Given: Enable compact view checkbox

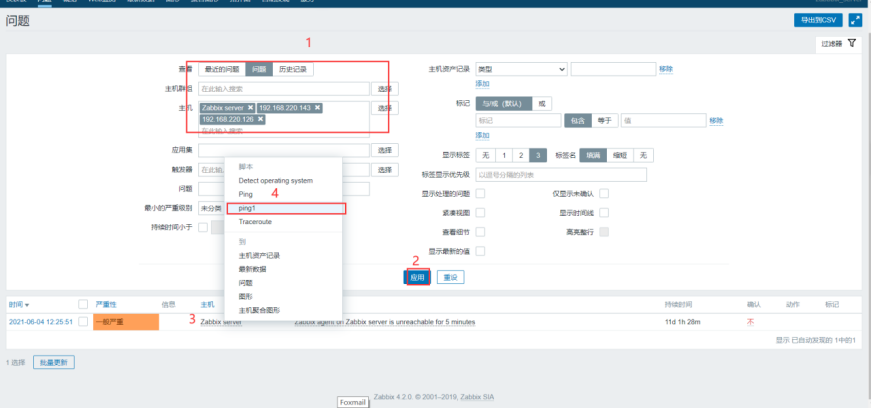Looking at the screenshot, I should point(480,213).
